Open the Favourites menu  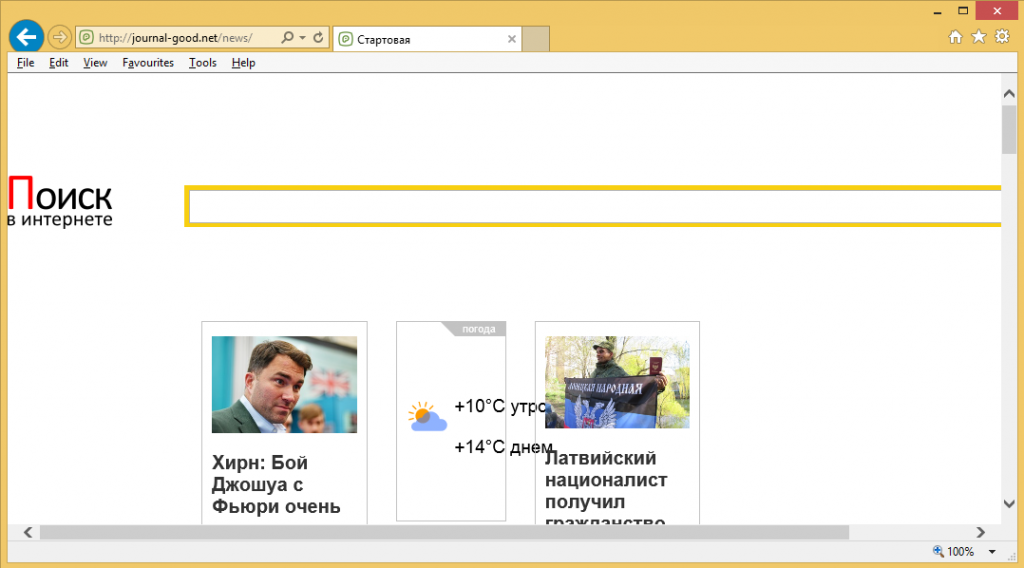click(148, 62)
